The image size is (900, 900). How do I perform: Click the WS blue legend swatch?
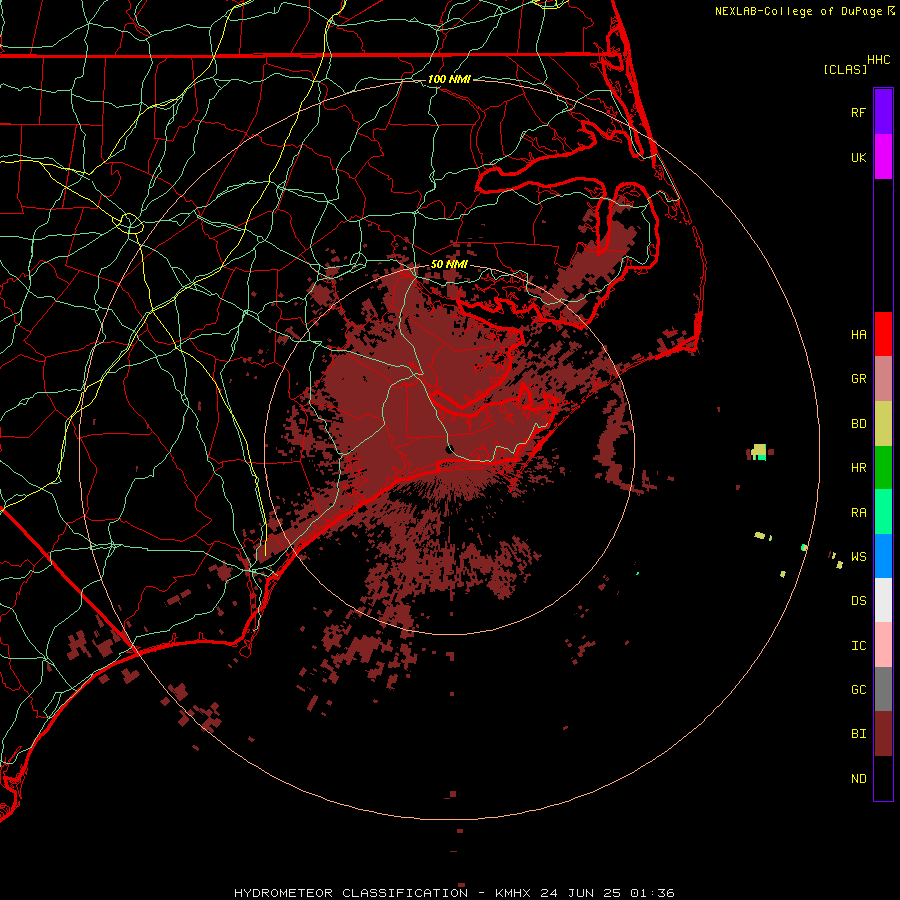pyautogui.click(x=883, y=556)
